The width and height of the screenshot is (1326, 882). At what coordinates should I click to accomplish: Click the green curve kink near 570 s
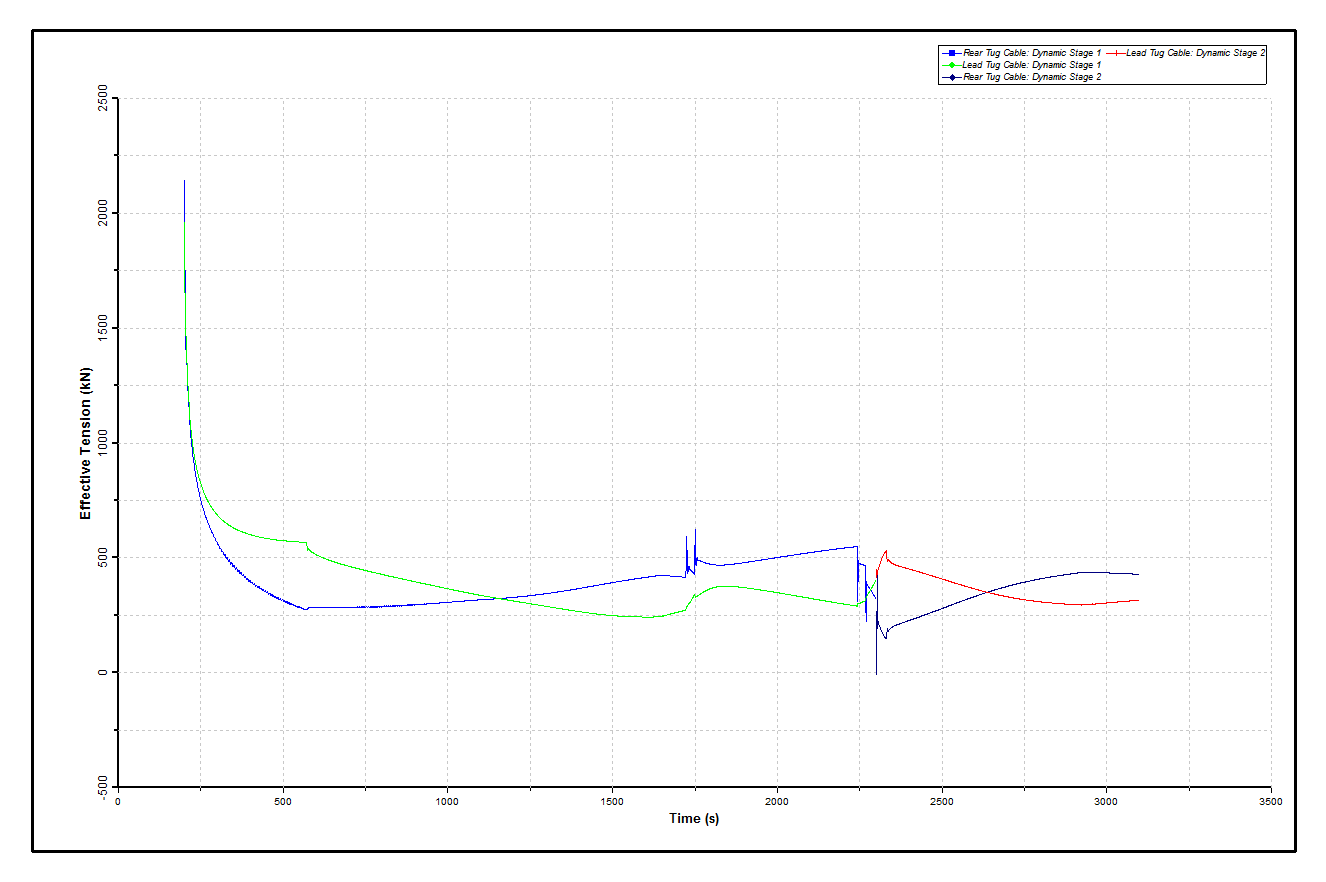click(x=306, y=544)
